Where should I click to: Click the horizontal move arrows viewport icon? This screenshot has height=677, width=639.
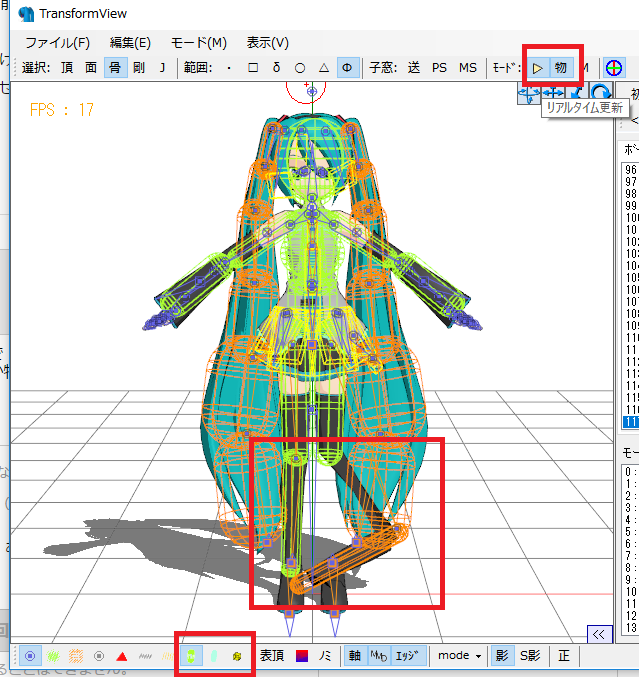(553, 92)
